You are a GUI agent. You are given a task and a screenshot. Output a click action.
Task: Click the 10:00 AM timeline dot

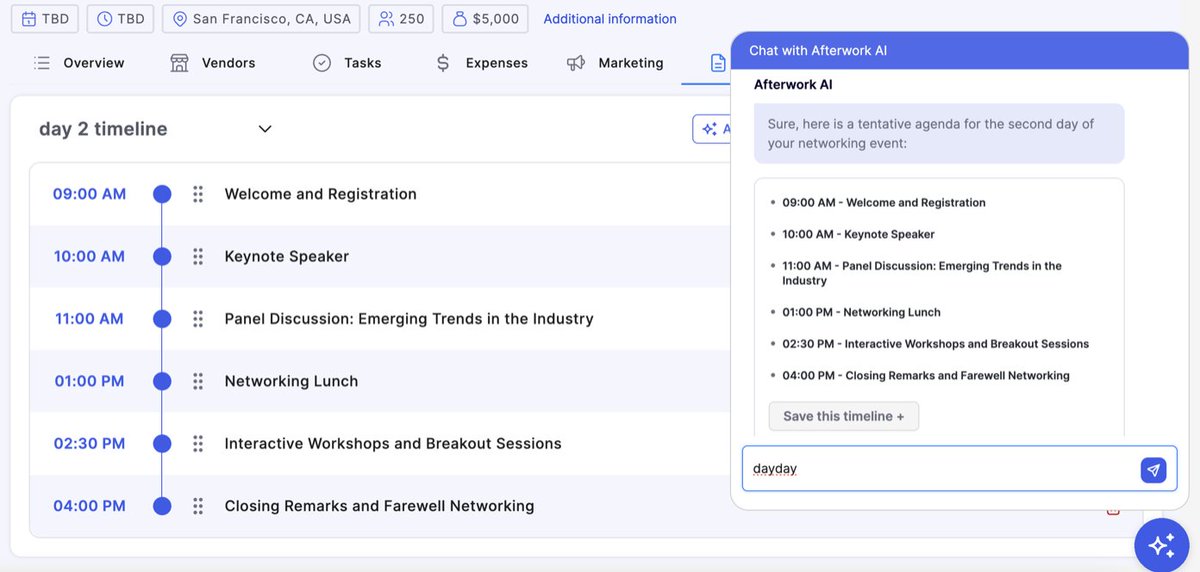point(162,256)
